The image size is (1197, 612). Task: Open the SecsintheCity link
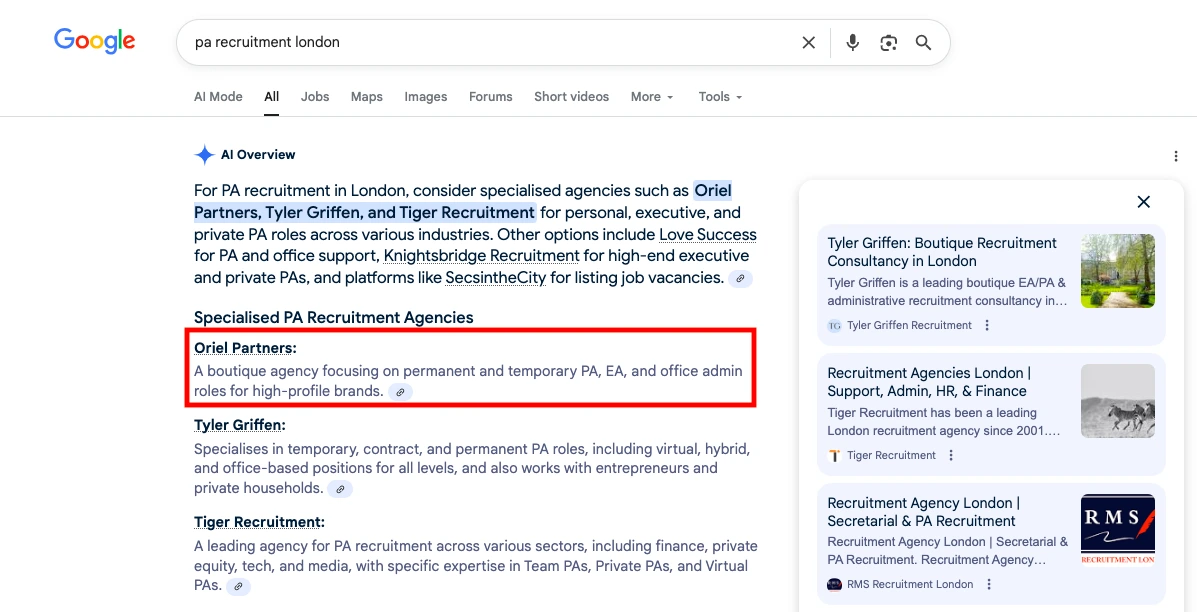[x=495, y=278]
